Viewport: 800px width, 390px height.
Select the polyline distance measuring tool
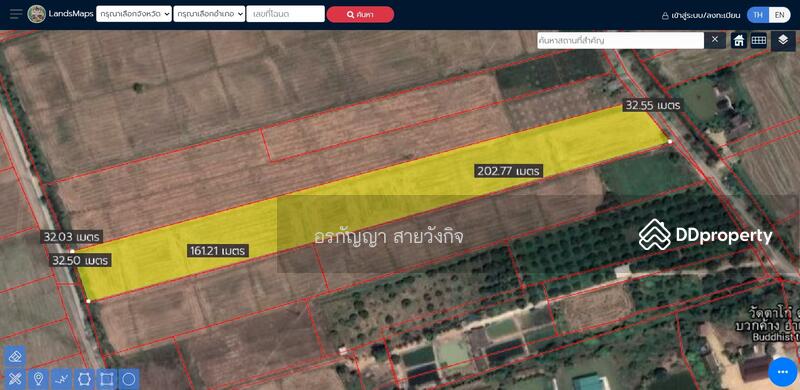click(x=61, y=379)
